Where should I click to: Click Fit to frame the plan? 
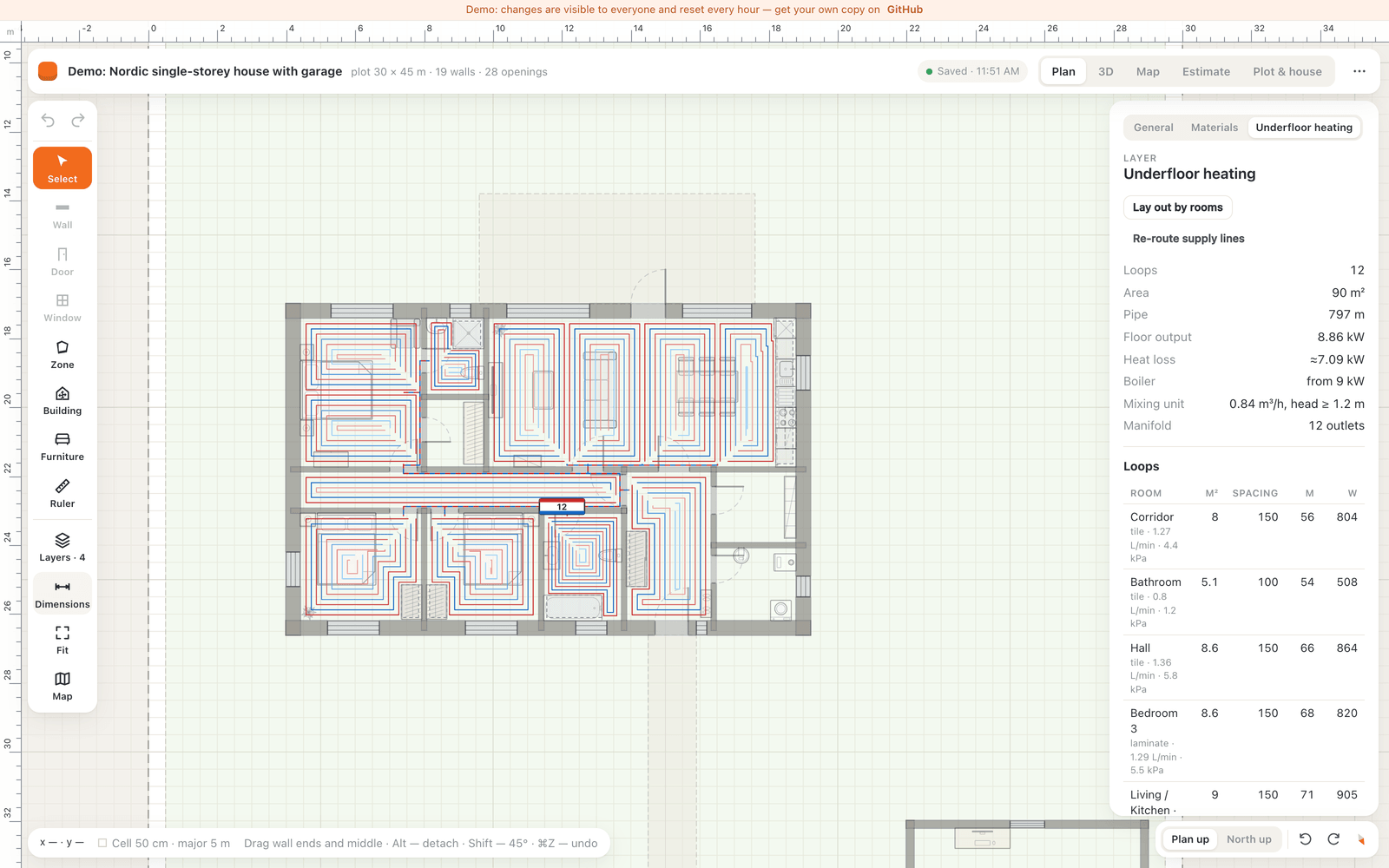tap(63, 640)
